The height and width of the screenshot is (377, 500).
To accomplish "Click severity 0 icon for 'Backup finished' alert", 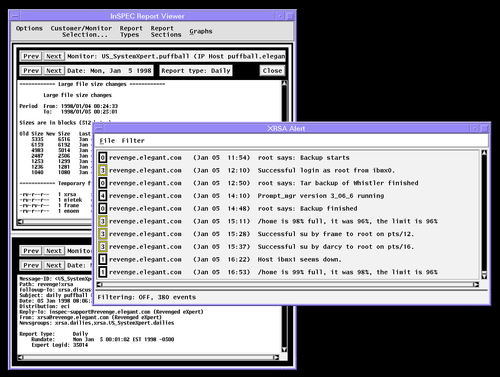I will coord(103,209).
